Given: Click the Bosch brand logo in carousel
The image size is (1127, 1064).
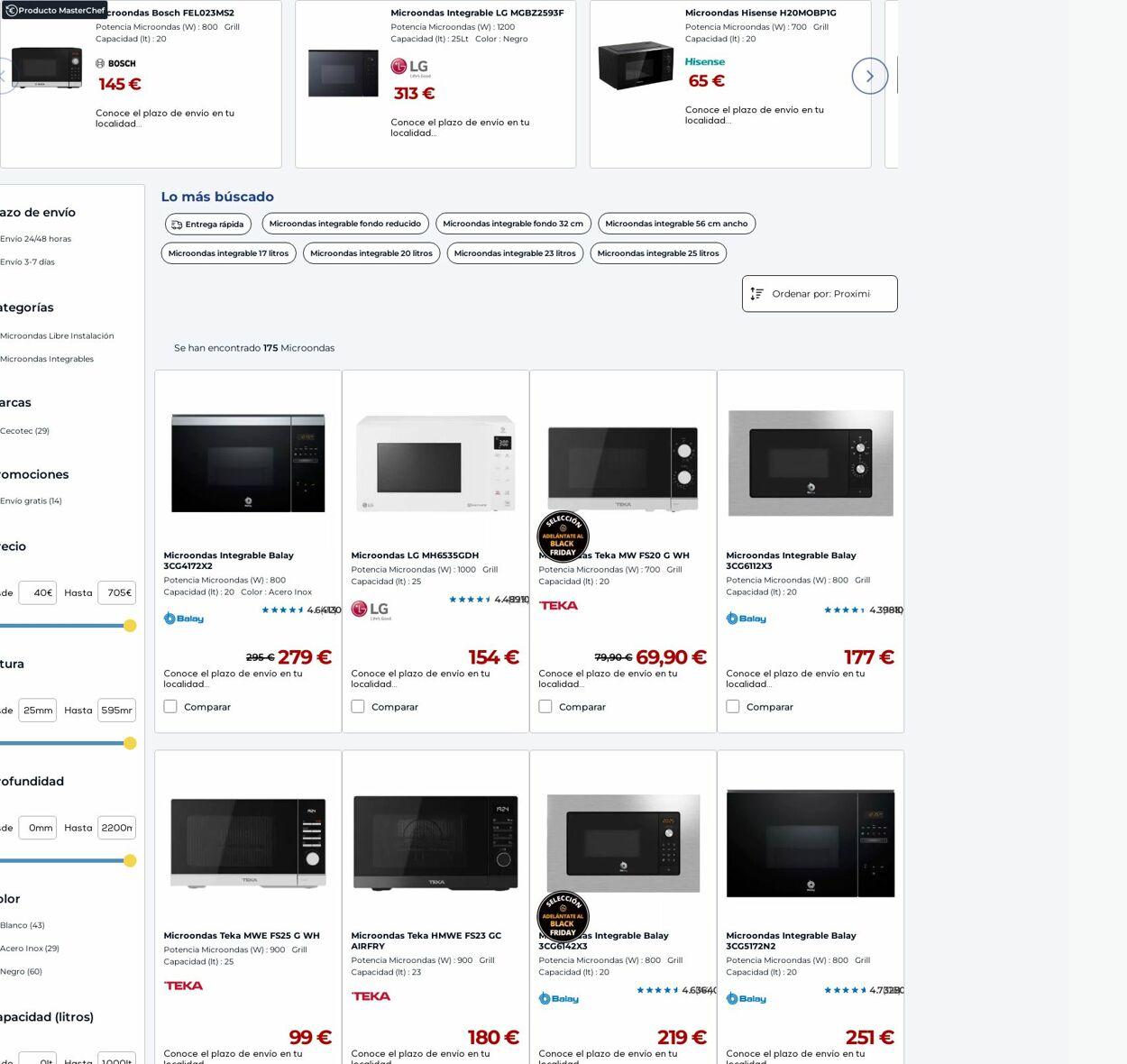Looking at the screenshot, I should pyautogui.click(x=115, y=64).
